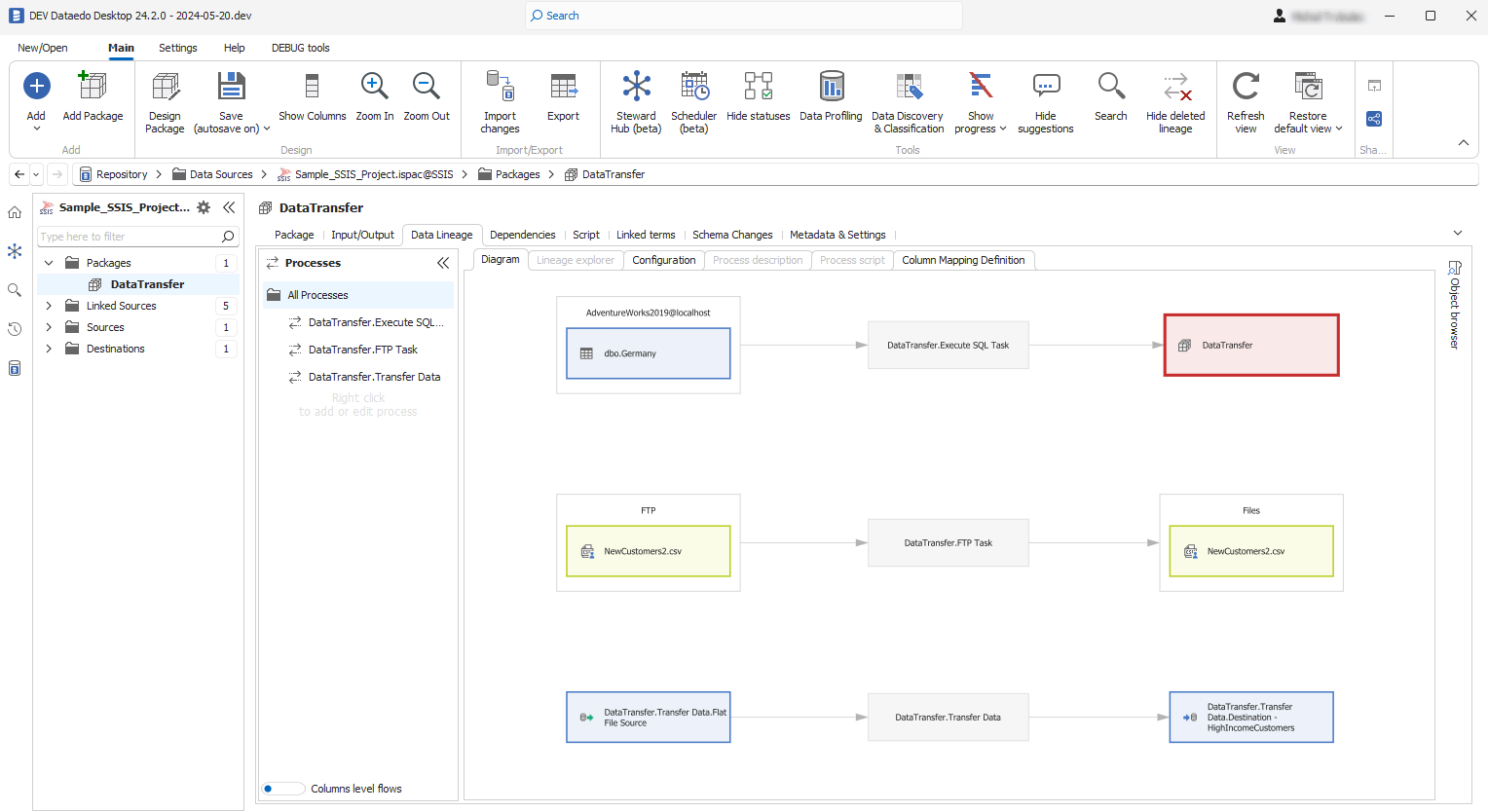Viewport: 1488px width, 812px height.
Task: Click the Export icon
Action: click(x=563, y=86)
